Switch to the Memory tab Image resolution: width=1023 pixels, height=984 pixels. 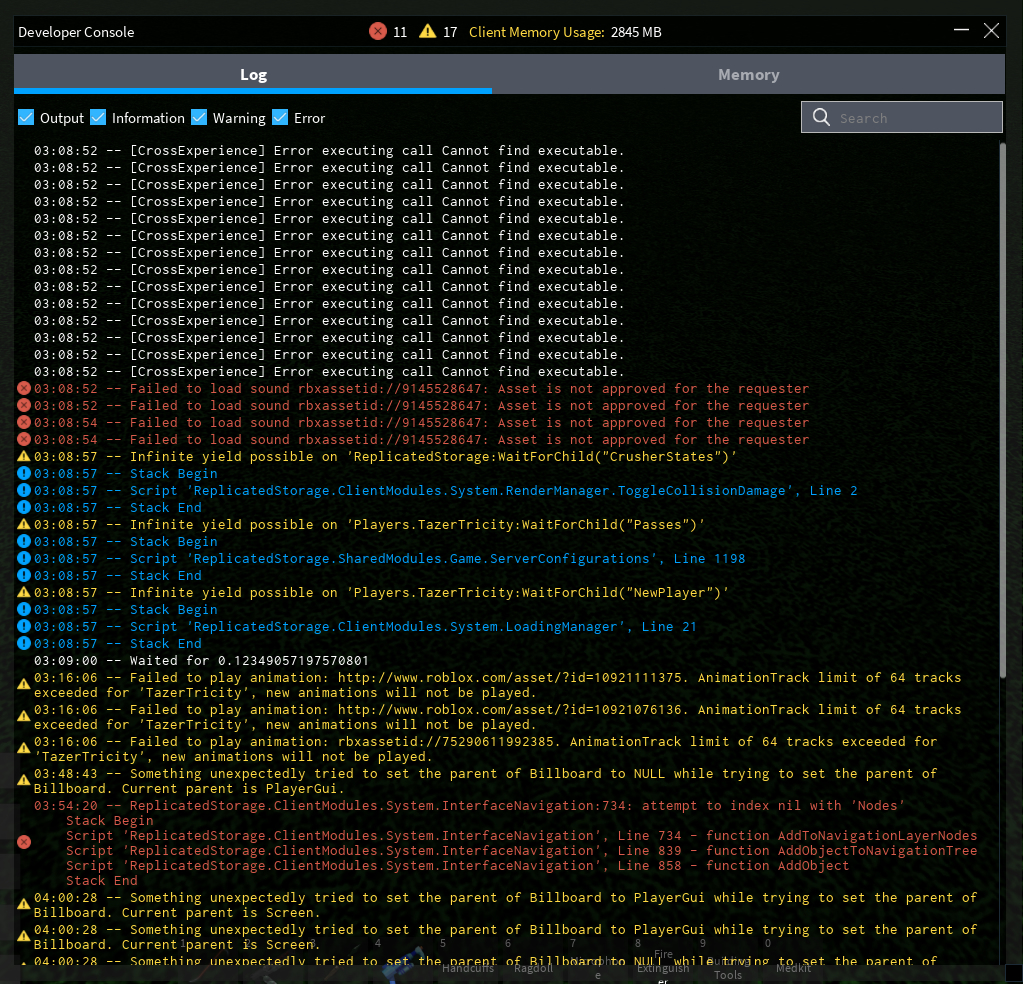[748, 75]
